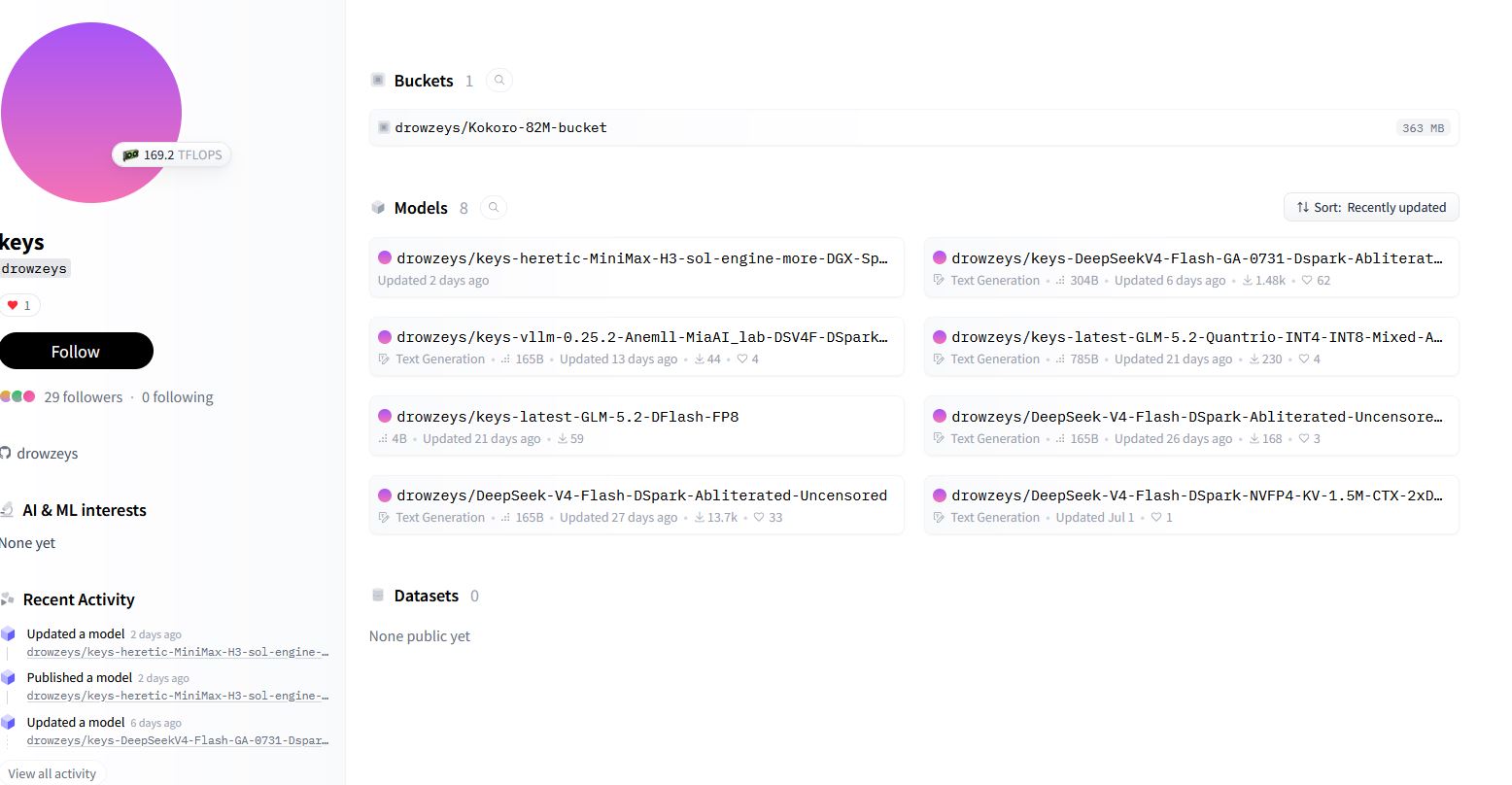1512x785 pixels.
Task: Click the 29 followers link
Action: click(84, 396)
